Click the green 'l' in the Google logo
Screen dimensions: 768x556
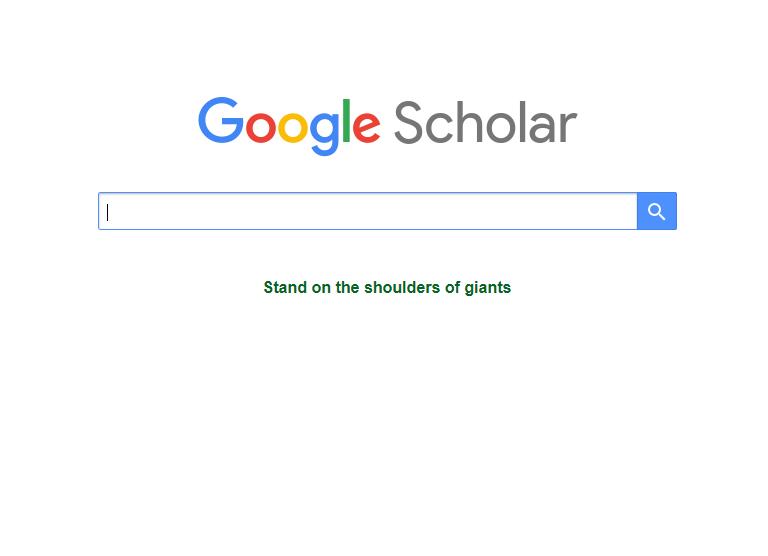(346, 121)
